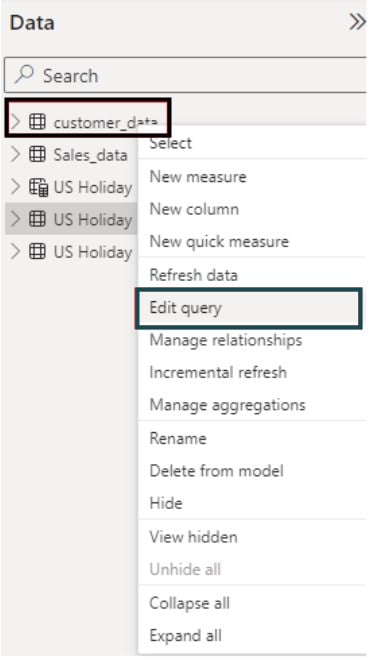Click the calculated table icon for US Holiday
This screenshot has width=369, height=661.
point(38,187)
